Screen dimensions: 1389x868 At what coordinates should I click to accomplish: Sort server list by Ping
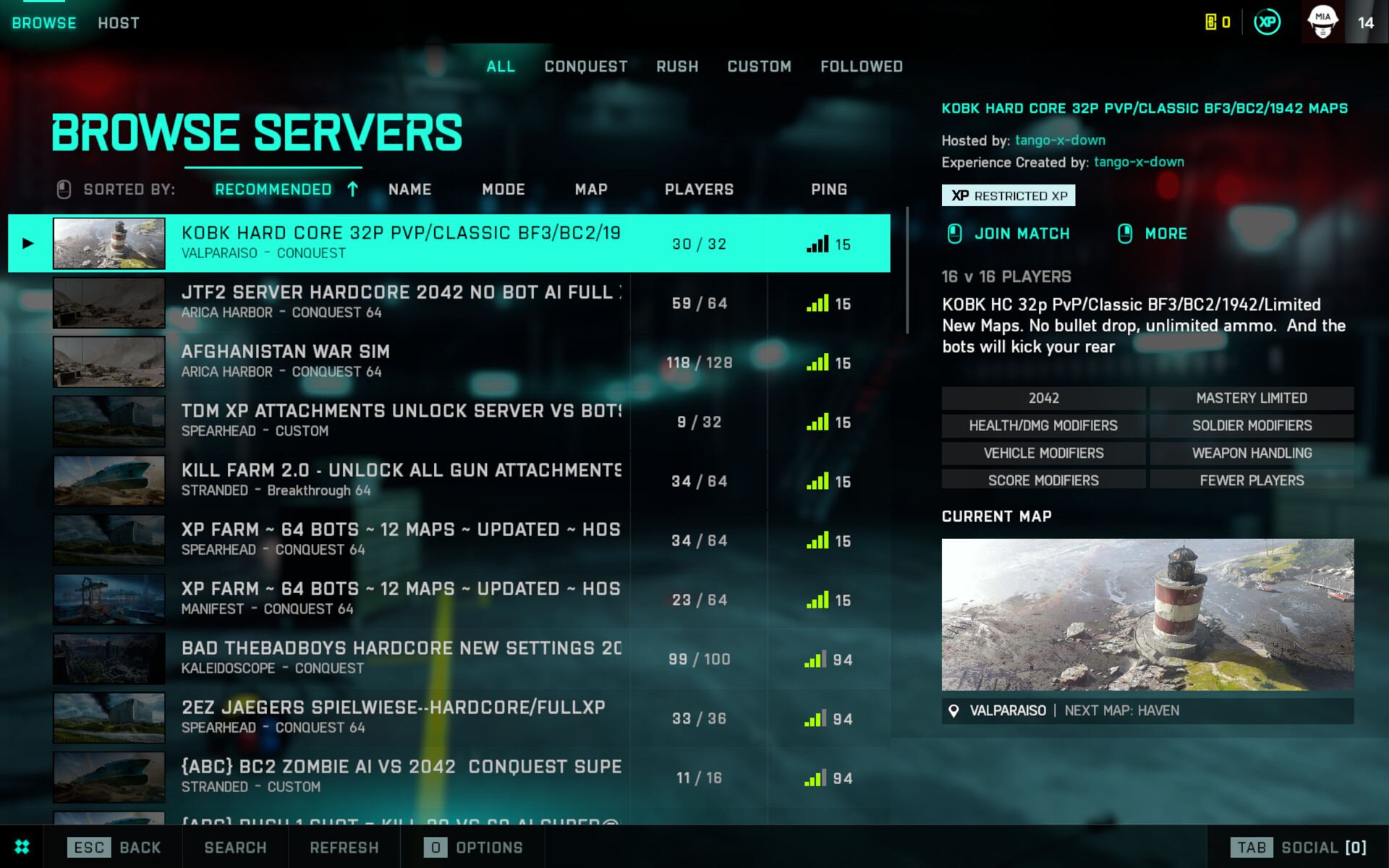click(x=828, y=190)
